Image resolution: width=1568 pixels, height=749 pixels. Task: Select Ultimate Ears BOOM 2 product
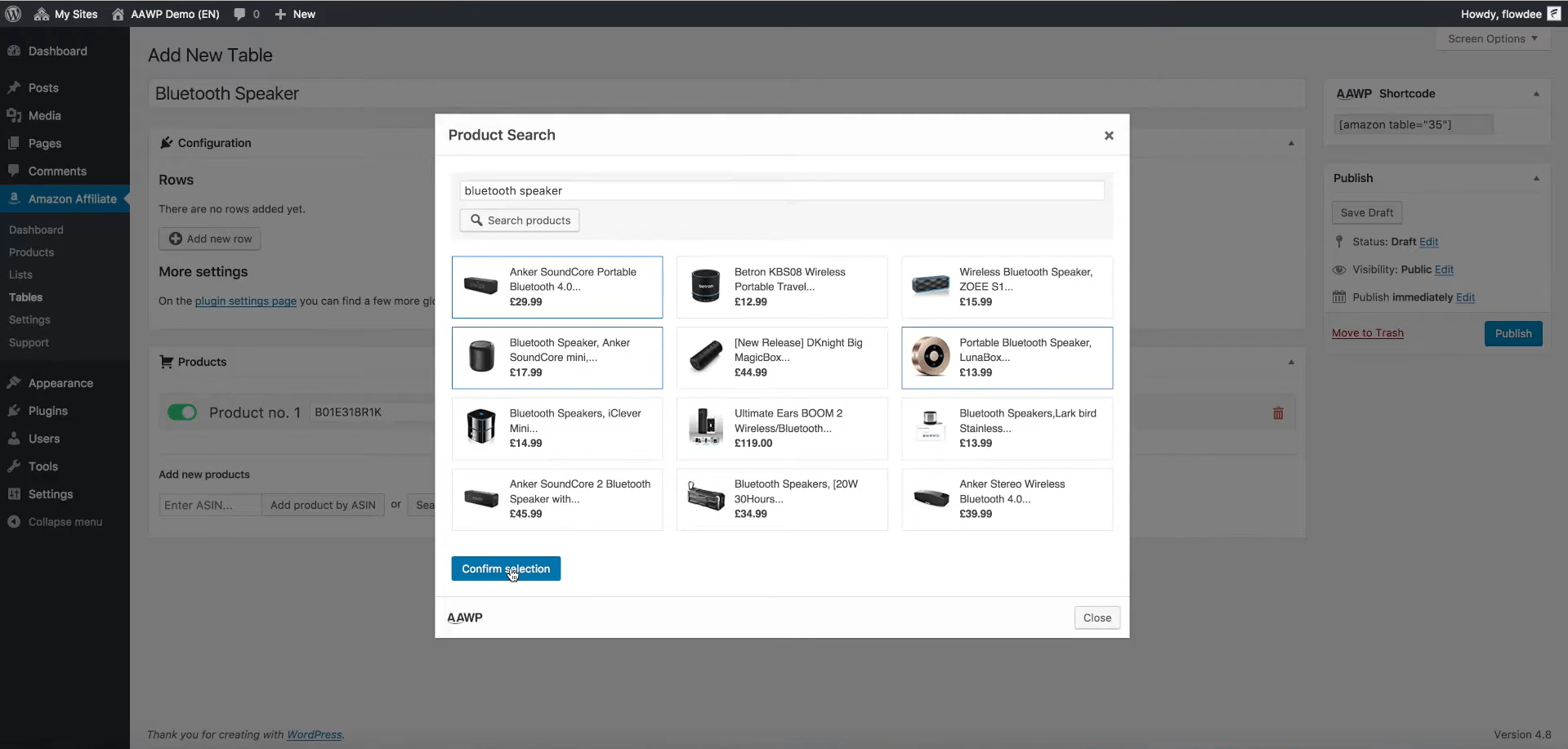782,428
